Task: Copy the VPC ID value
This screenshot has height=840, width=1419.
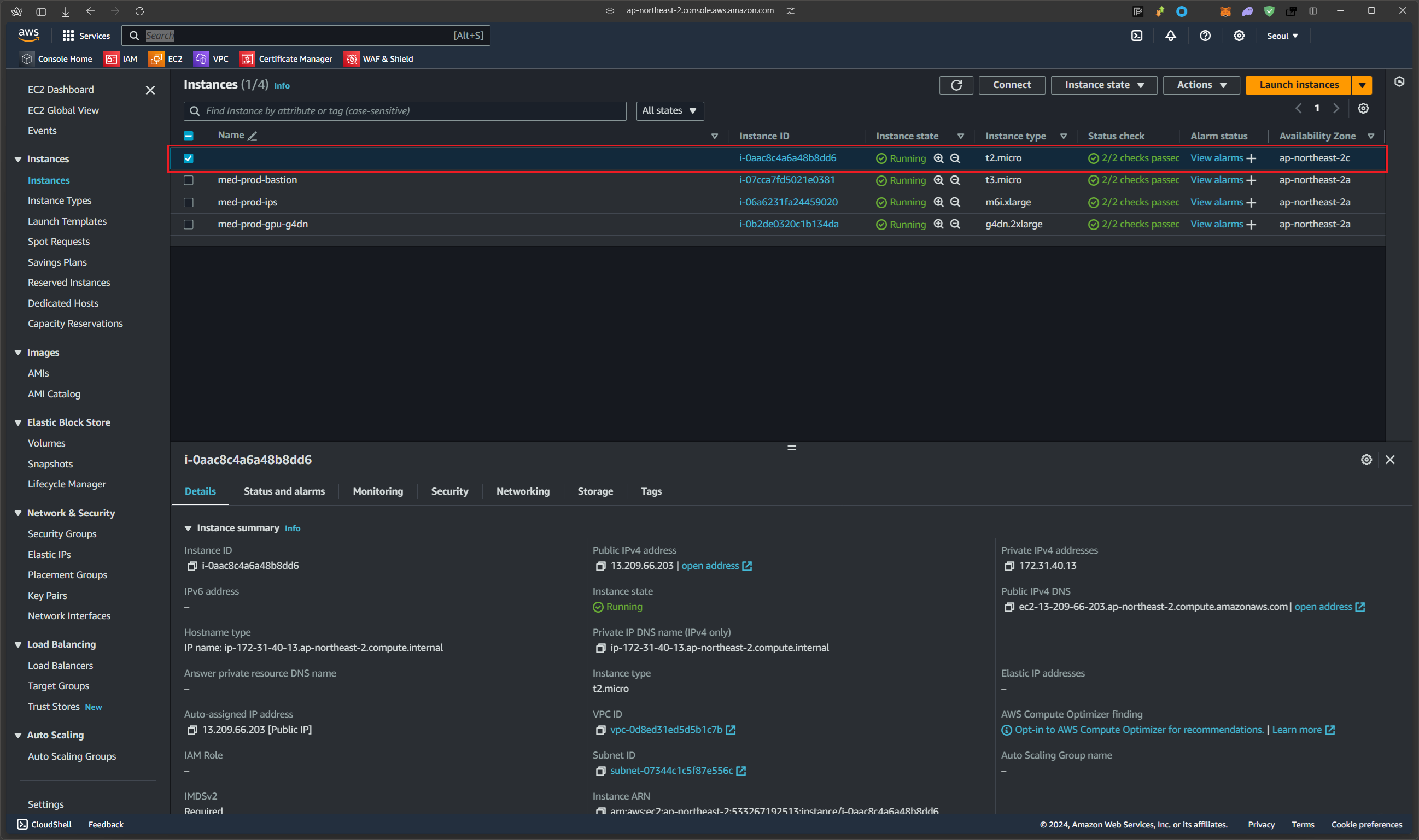Action: [600, 730]
